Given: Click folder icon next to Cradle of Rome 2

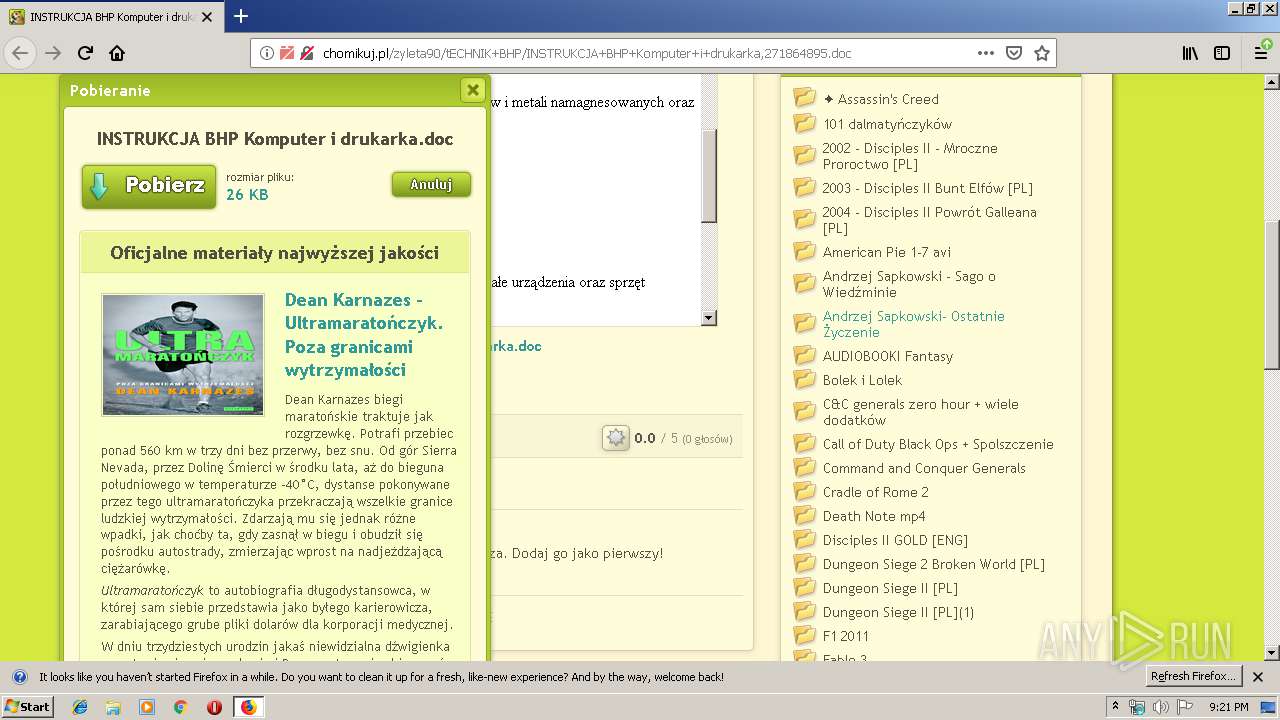Looking at the screenshot, I should pos(804,491).
